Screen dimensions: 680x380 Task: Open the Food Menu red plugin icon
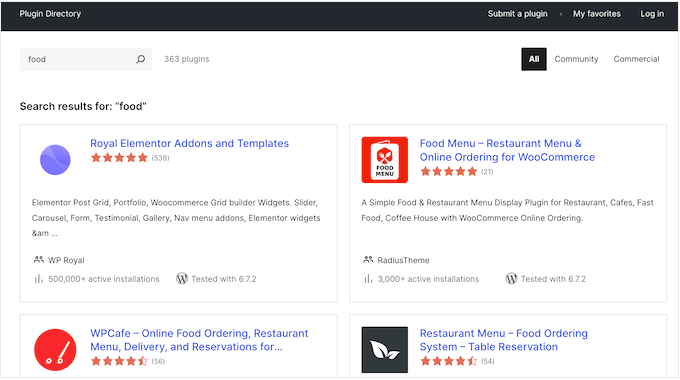coord(385,160)
